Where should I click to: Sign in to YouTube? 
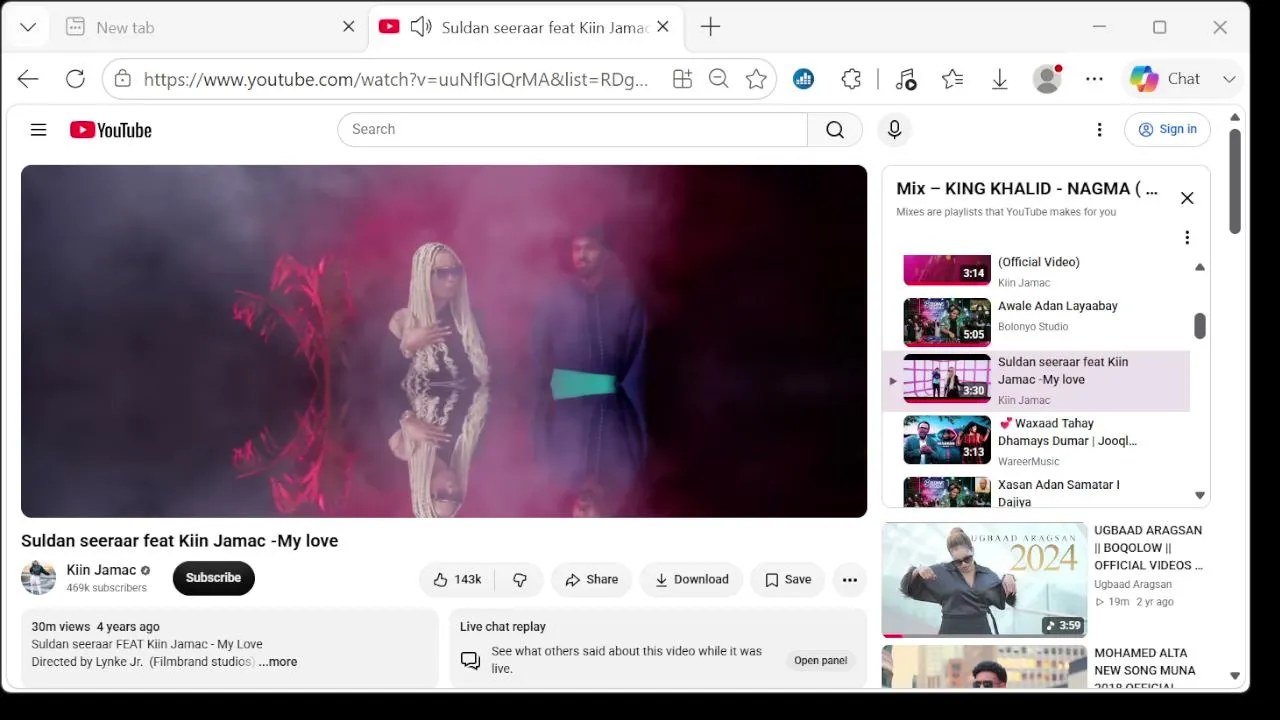click(x=1167, y=129)
